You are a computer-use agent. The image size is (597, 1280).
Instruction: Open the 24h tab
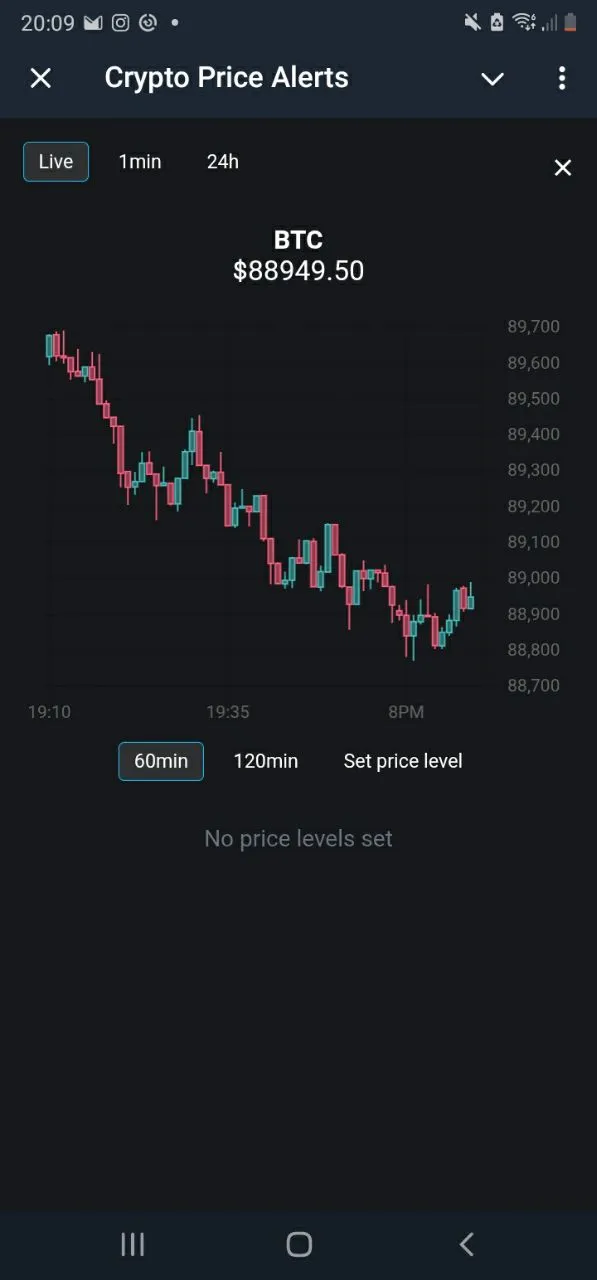222,161
